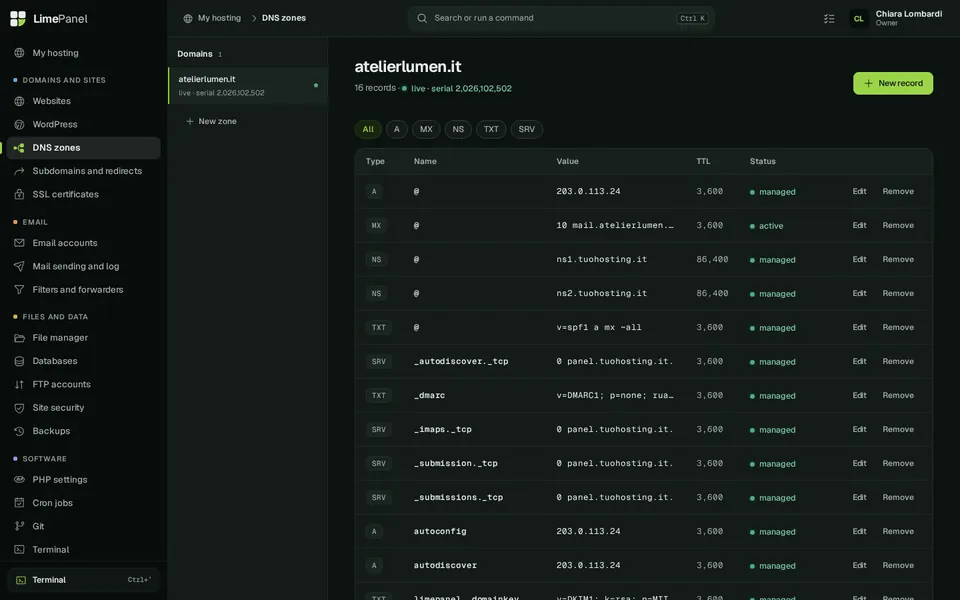Click the Filters and forwarders funnel icon

click(x=20, y=290)
